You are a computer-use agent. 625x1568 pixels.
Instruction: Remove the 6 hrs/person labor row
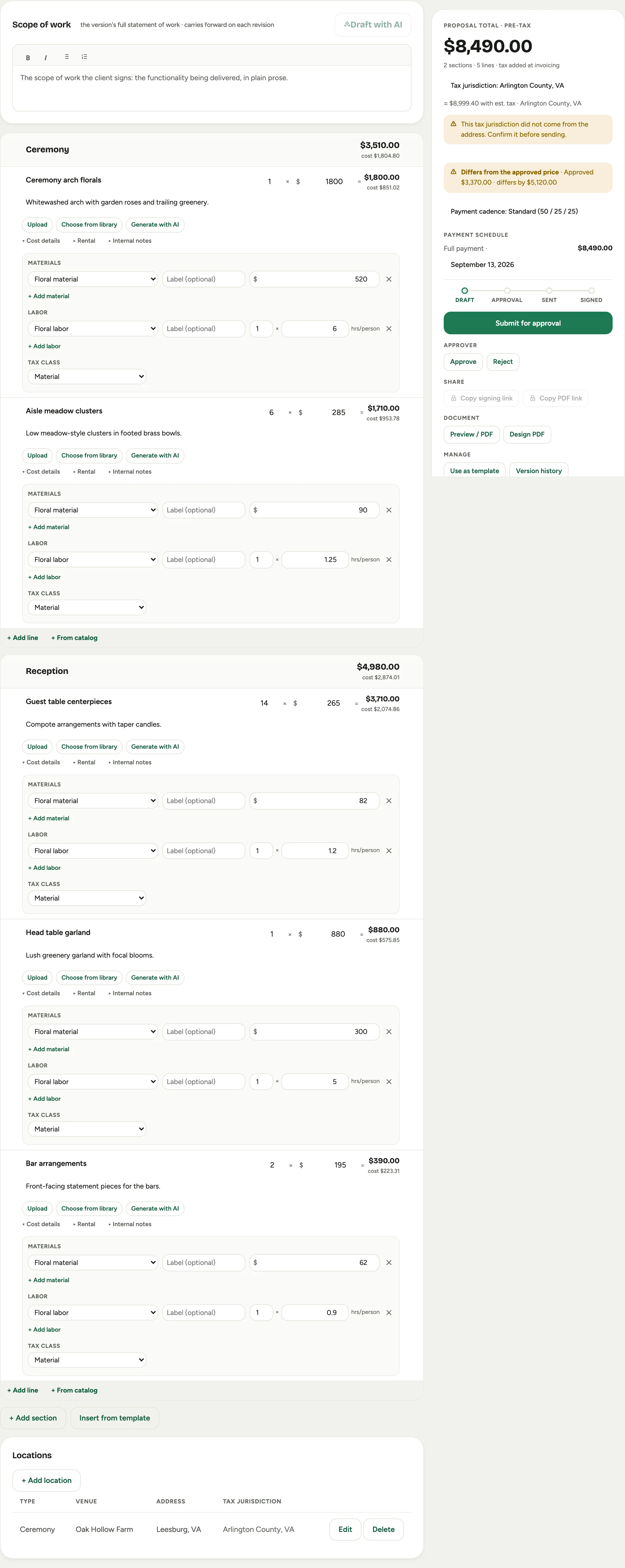pos(389,329)
